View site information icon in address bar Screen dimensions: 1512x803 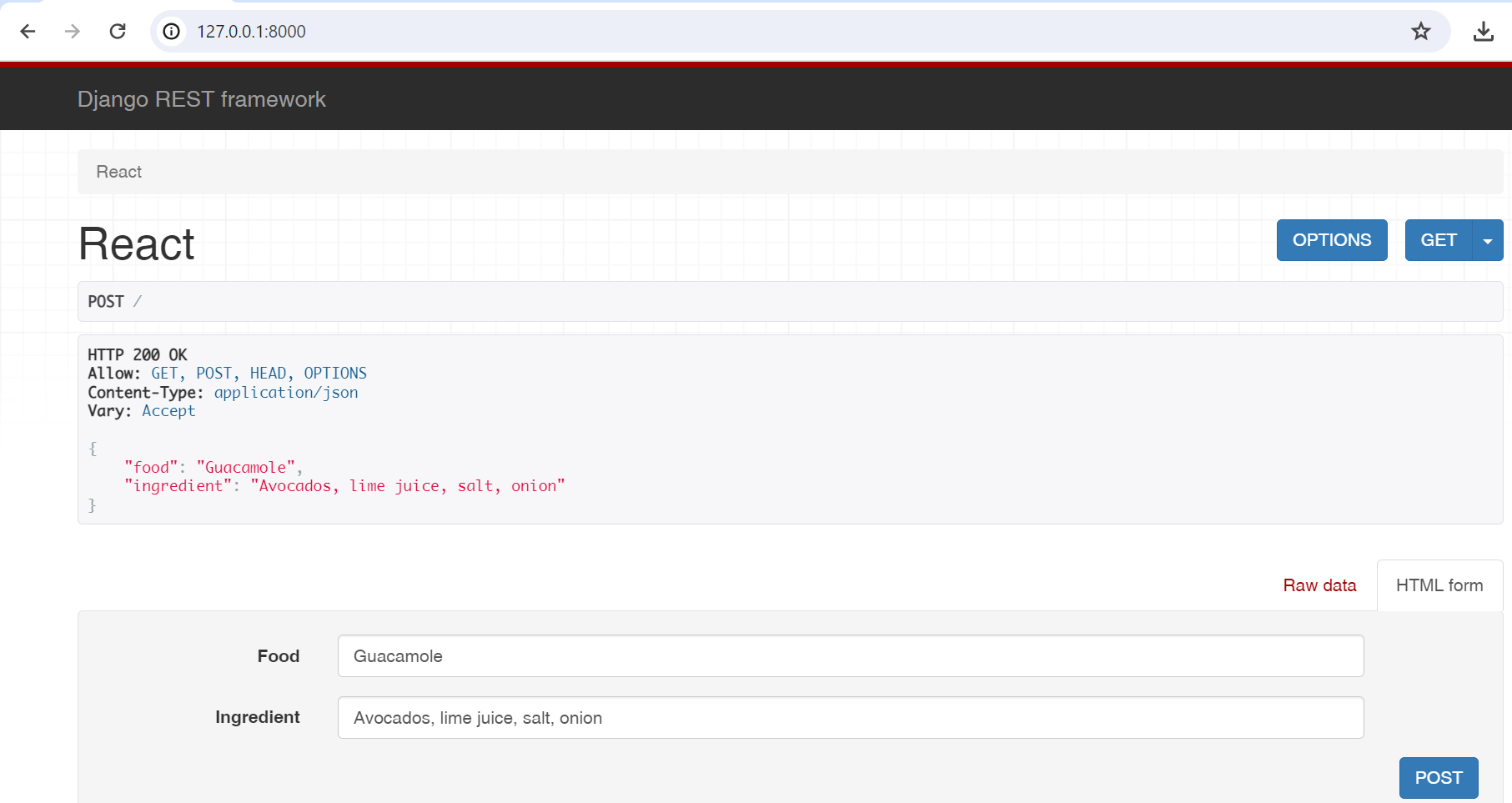coord(172,32)
